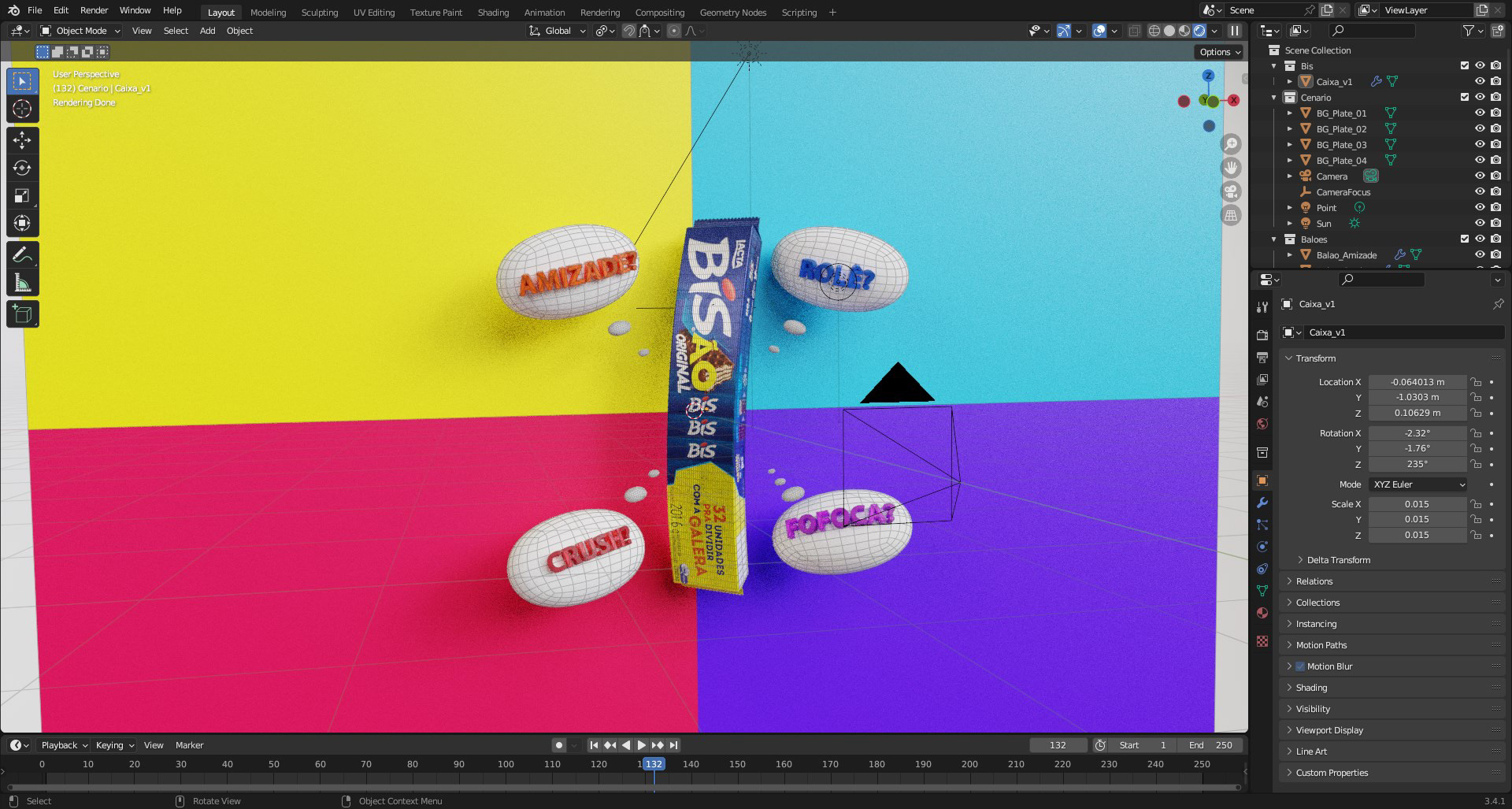Select the Measure tool

click(22, 283)
